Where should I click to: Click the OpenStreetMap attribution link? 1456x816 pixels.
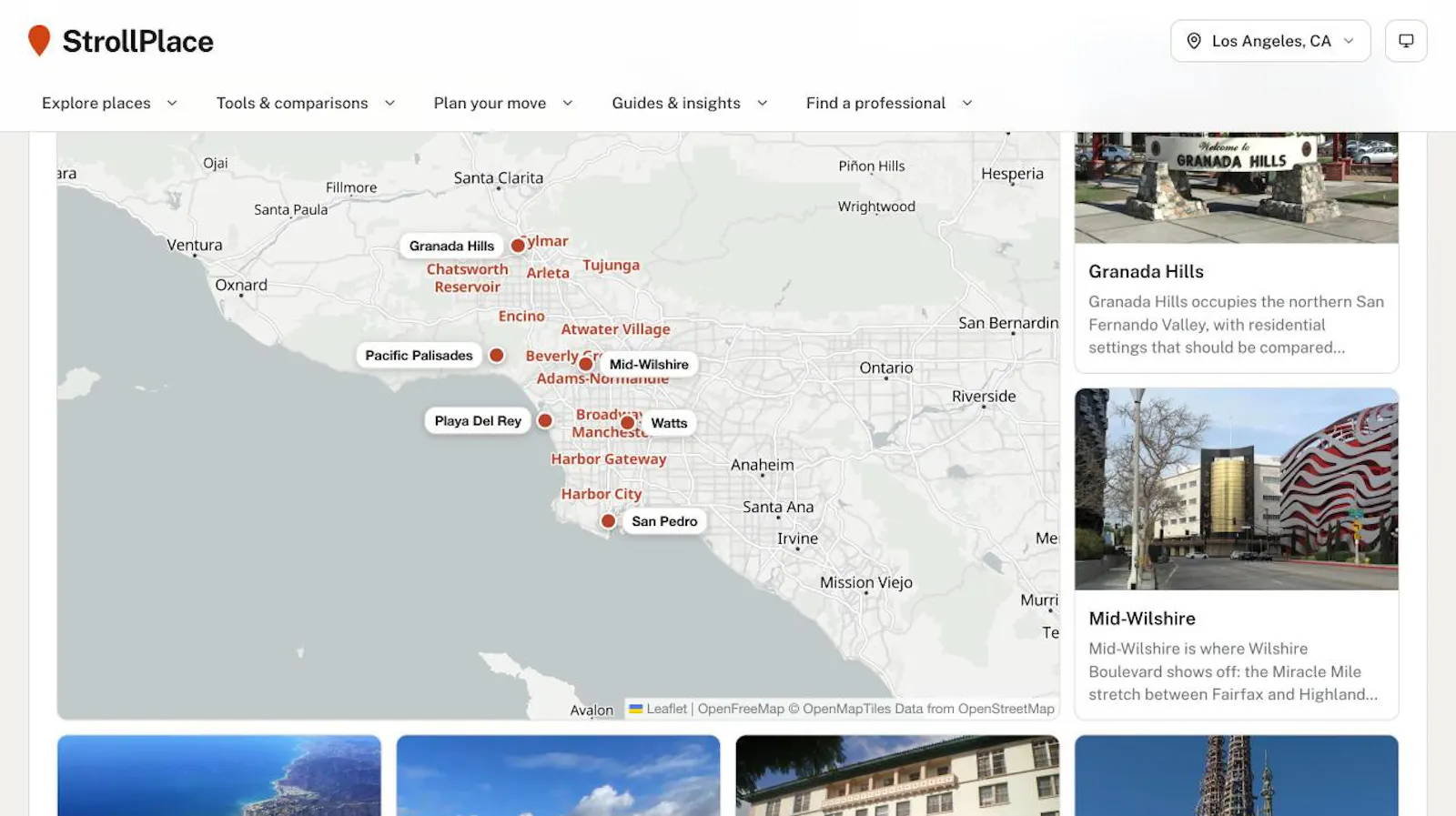[1006, 709]
